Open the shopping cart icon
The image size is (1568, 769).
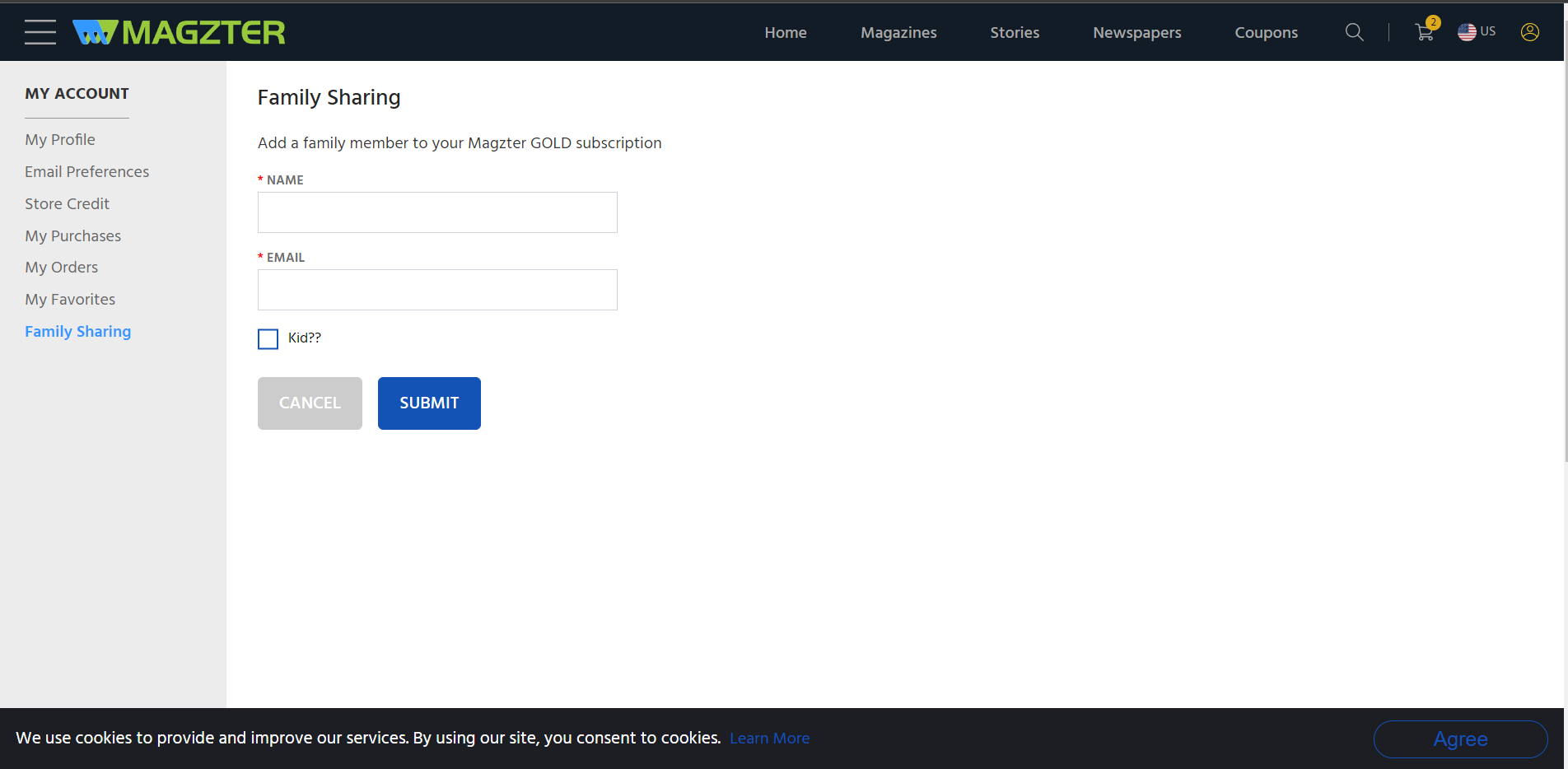[x=1425, y=32]
